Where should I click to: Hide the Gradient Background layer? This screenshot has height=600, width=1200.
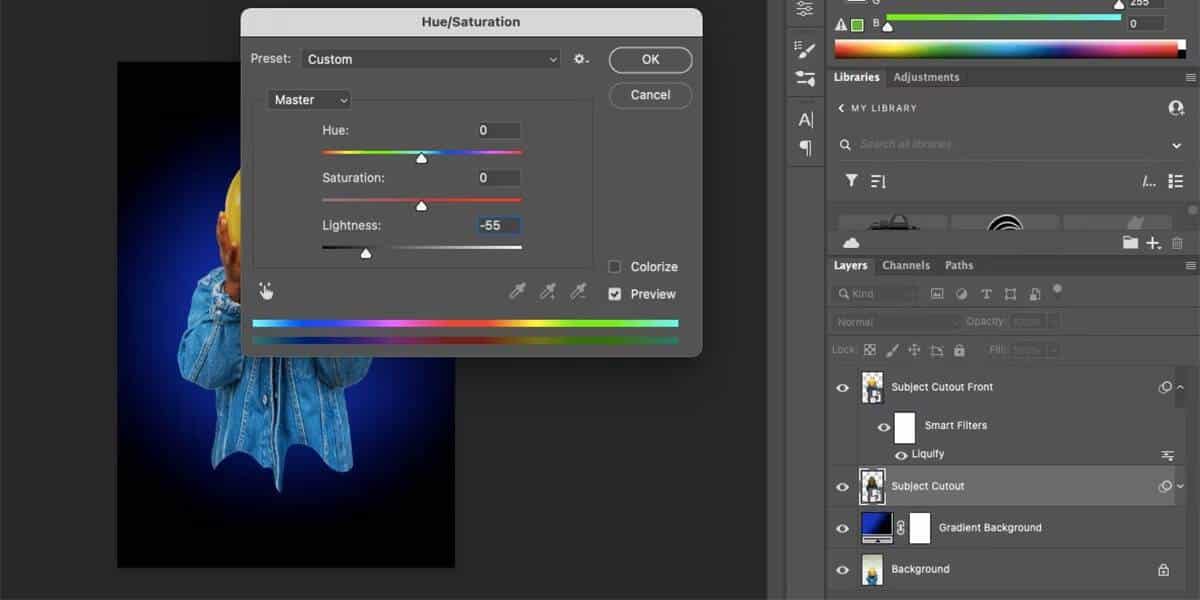click(x=843, y=527)
